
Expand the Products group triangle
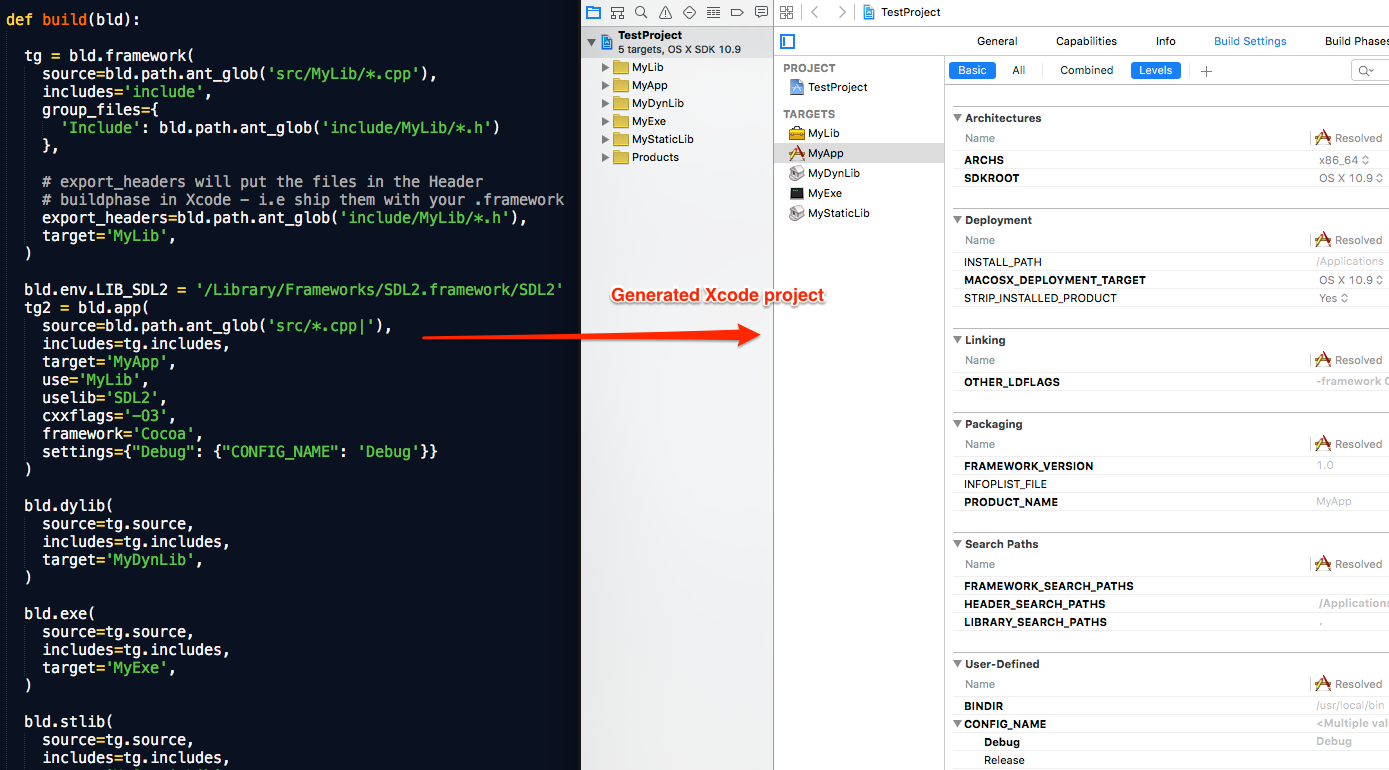click(x=606, y=157)
